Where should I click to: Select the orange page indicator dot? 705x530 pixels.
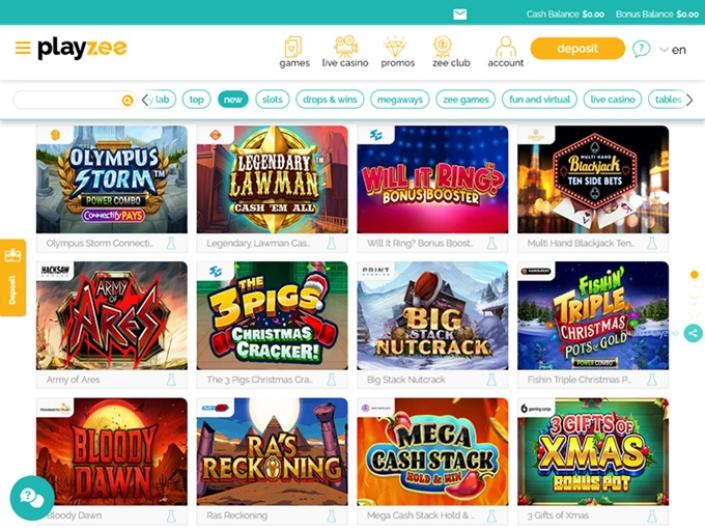pos(694,274)
